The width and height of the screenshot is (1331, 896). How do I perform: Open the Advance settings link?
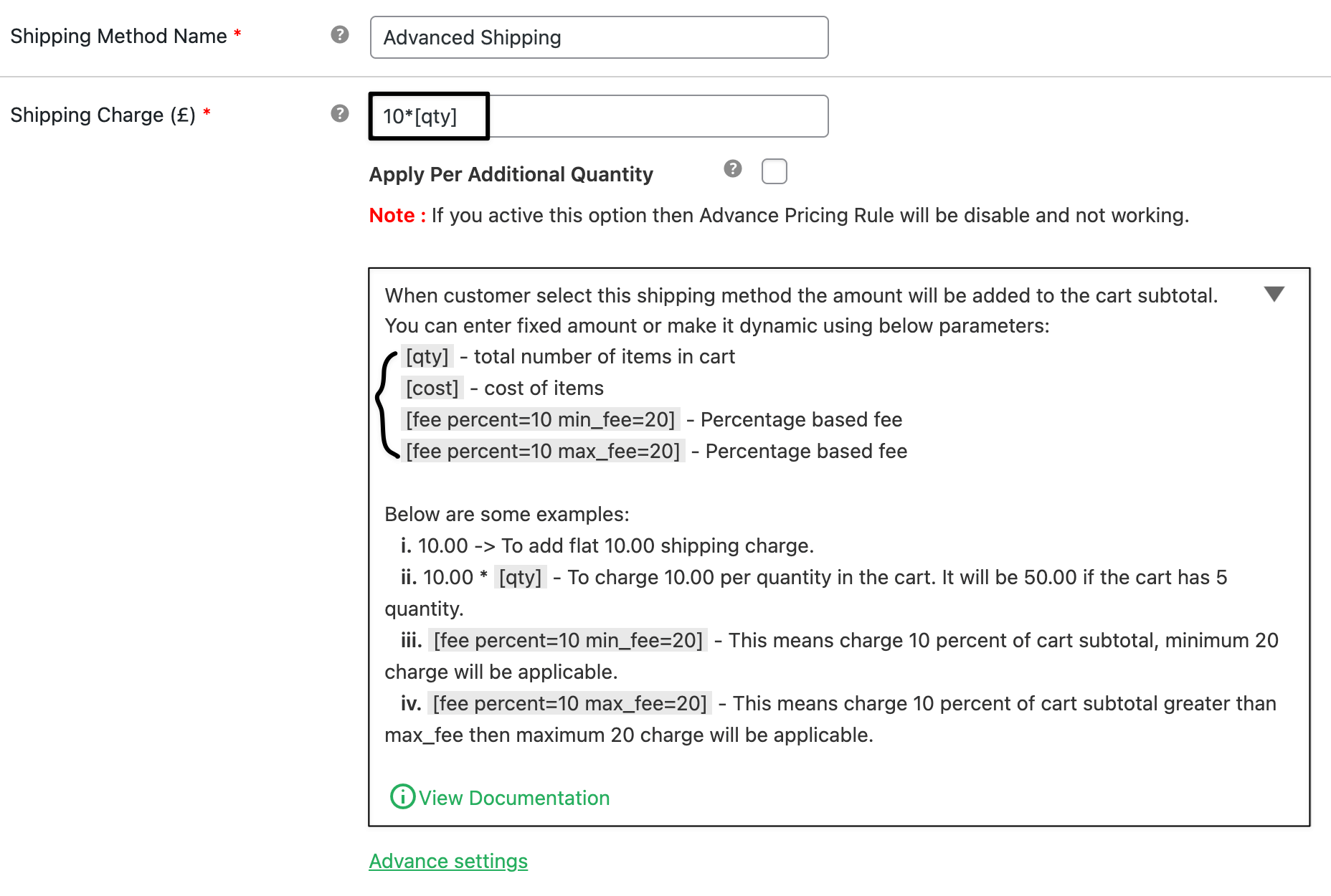click(x=448, y=861)
